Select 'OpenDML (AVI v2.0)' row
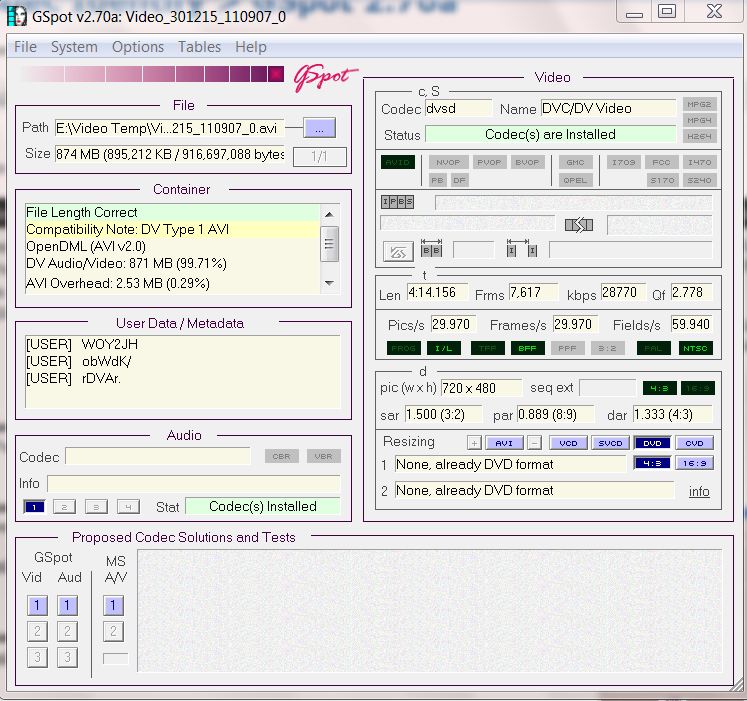The image size is (747, 701). [172, 246]
